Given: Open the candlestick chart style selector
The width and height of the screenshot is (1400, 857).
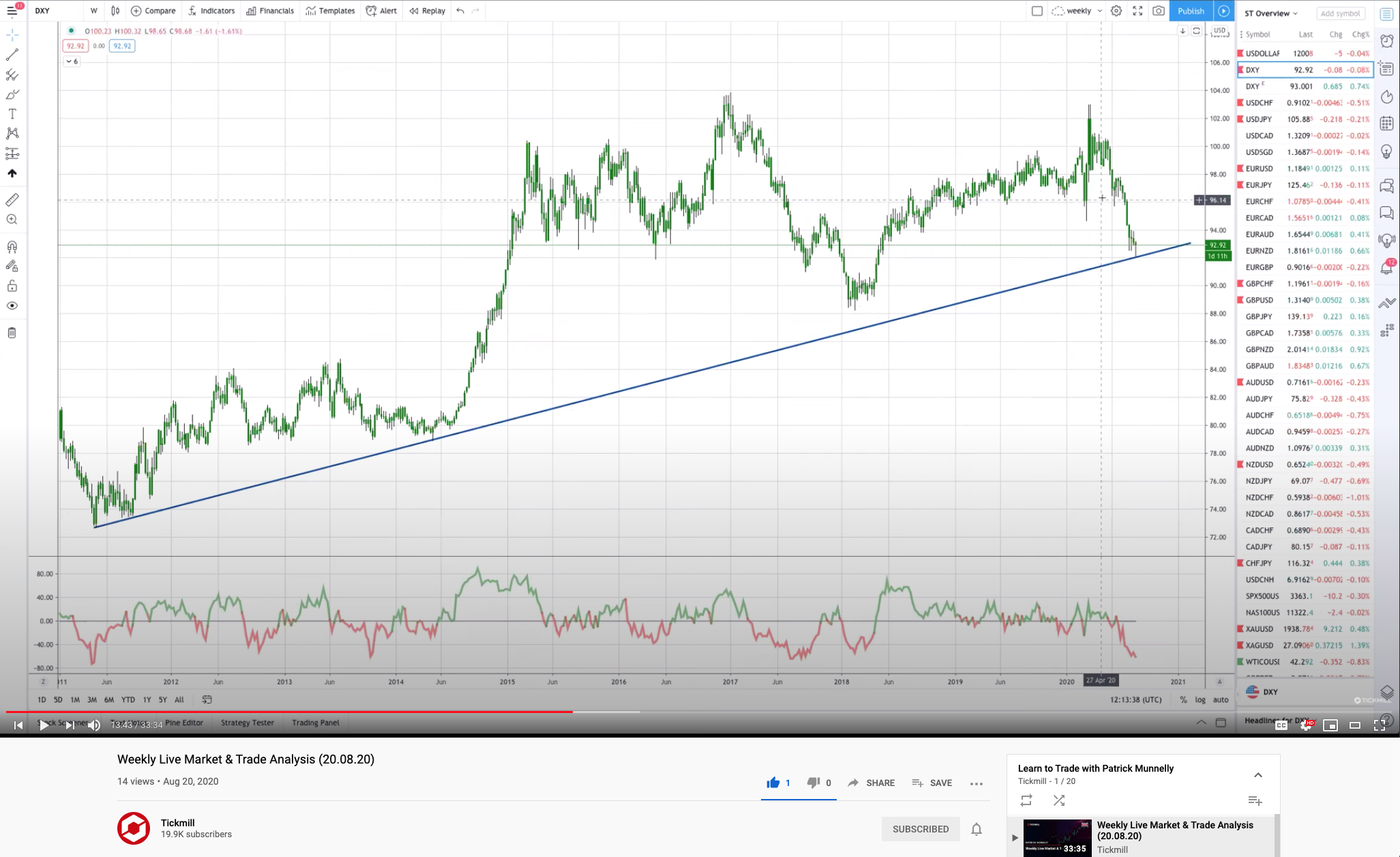Looking at the screenshot, I should click(x=115, y=11).
